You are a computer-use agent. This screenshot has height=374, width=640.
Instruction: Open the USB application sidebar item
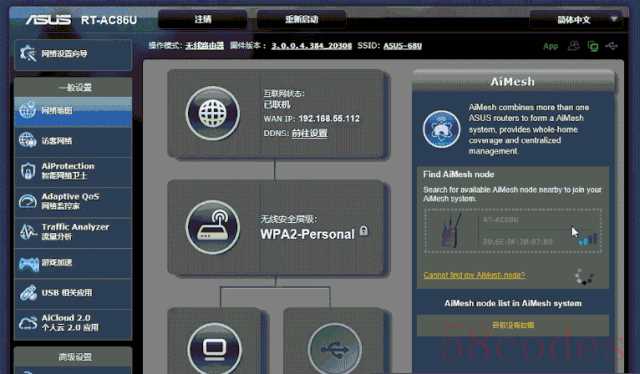click(73, 293)
